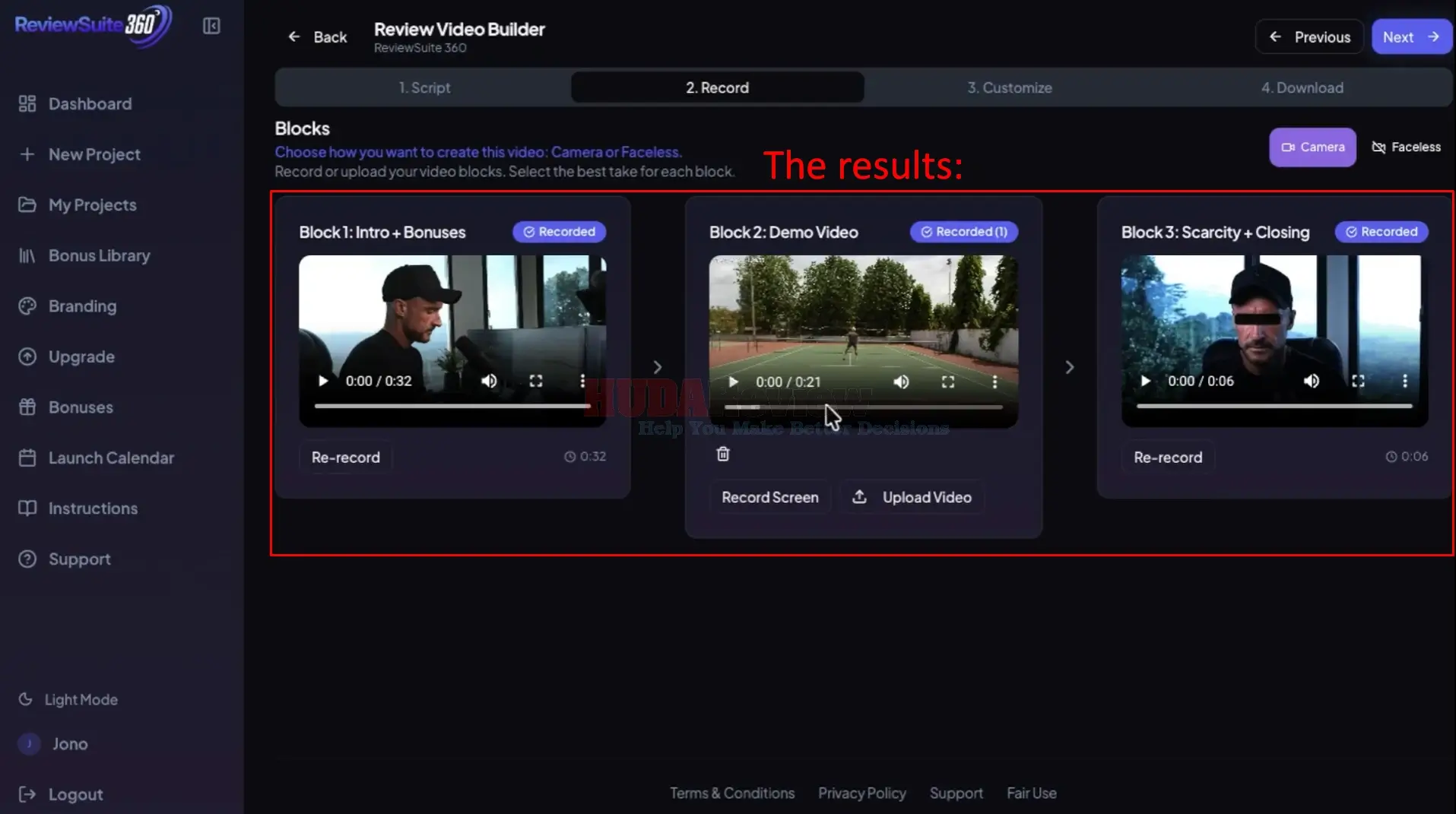The height and width of the screenshot is (814, 1456).
Task: Play the Block 1 Intro video
Action: 322,381
